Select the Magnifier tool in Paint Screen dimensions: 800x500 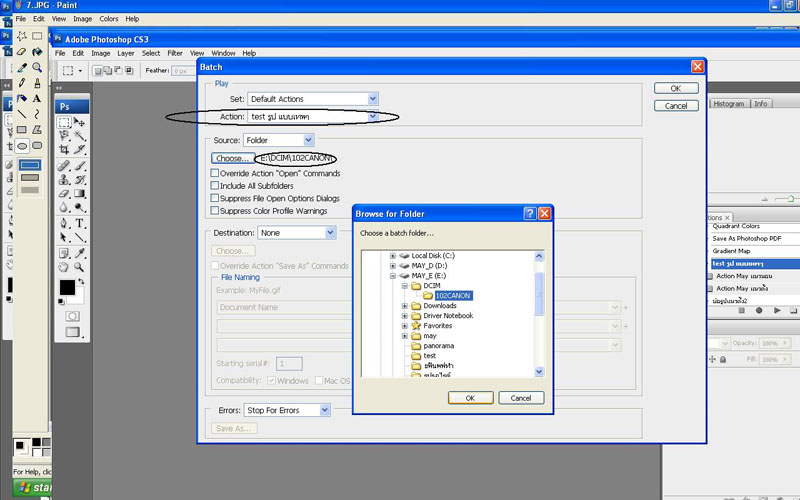(x=37, y=67)
